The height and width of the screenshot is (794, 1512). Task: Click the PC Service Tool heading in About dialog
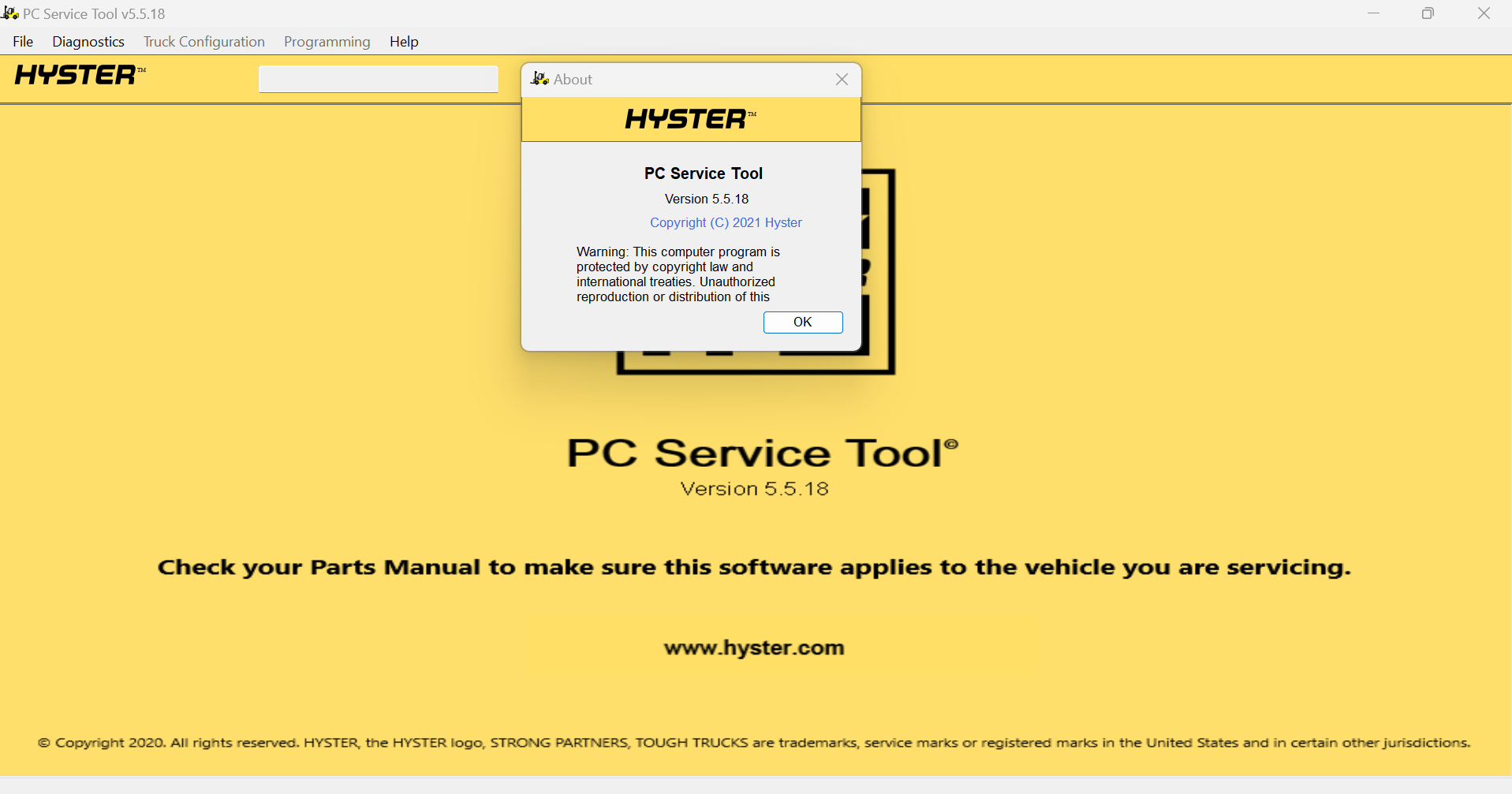click(x=704, y=173)
